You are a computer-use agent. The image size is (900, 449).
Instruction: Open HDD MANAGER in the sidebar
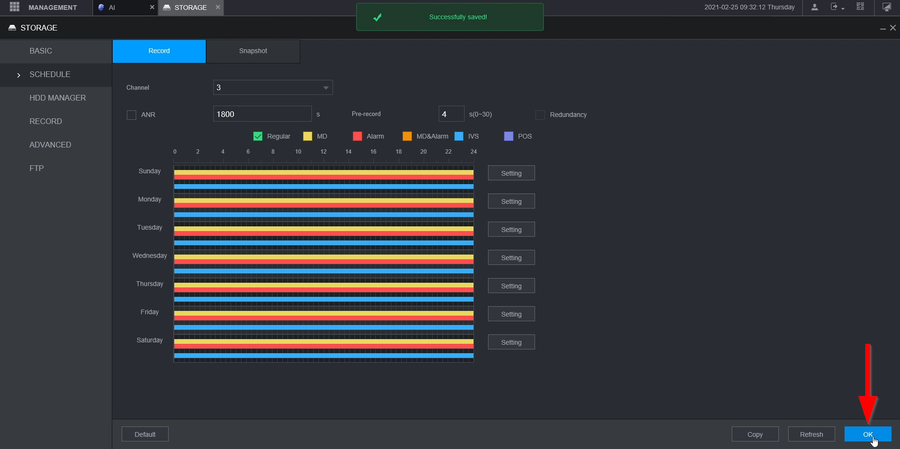point(57,98)
